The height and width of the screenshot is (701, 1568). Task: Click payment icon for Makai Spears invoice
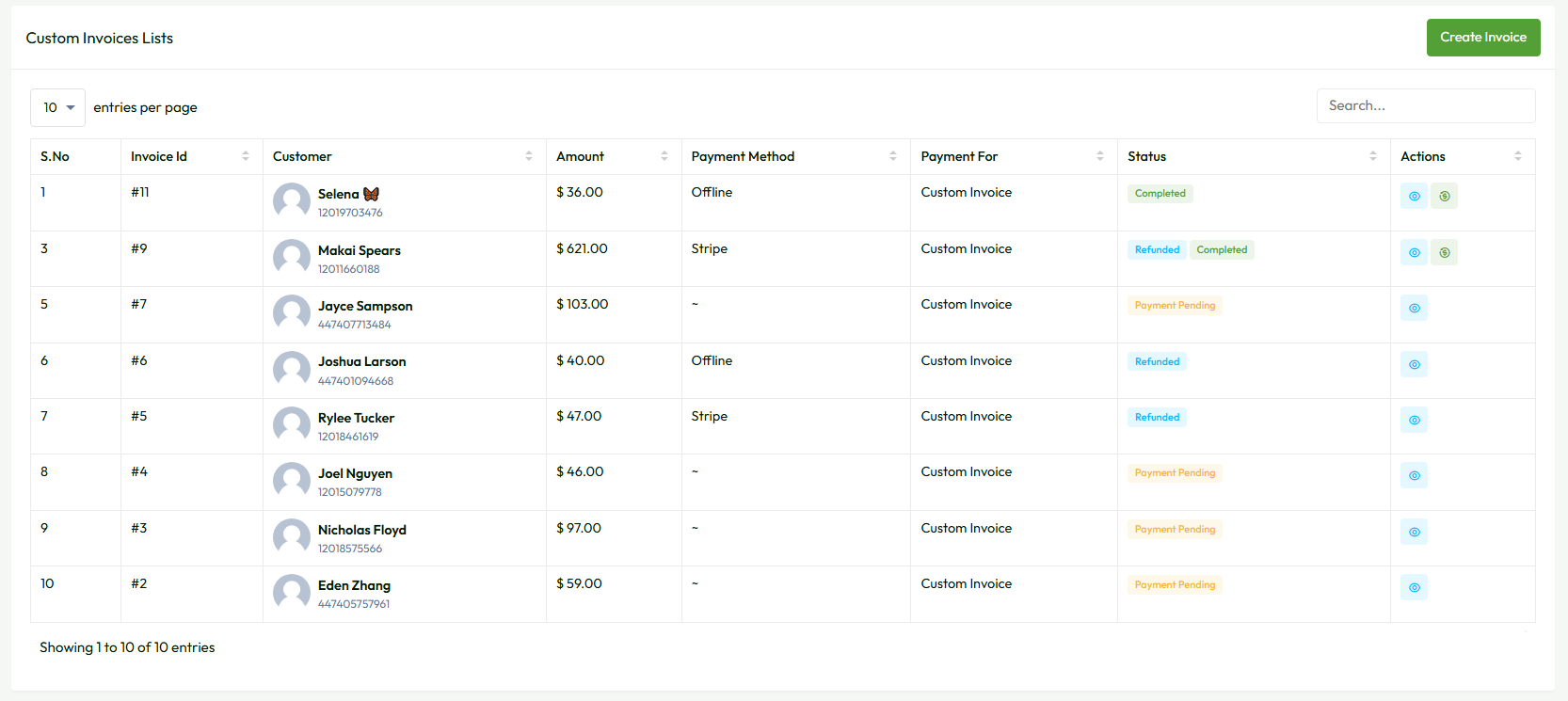coord(1444,252)
